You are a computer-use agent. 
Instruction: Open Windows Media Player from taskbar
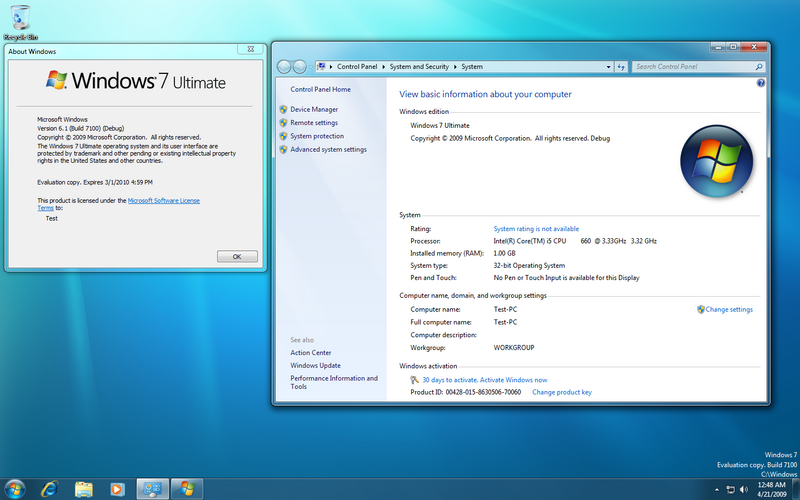pos(117,488)
